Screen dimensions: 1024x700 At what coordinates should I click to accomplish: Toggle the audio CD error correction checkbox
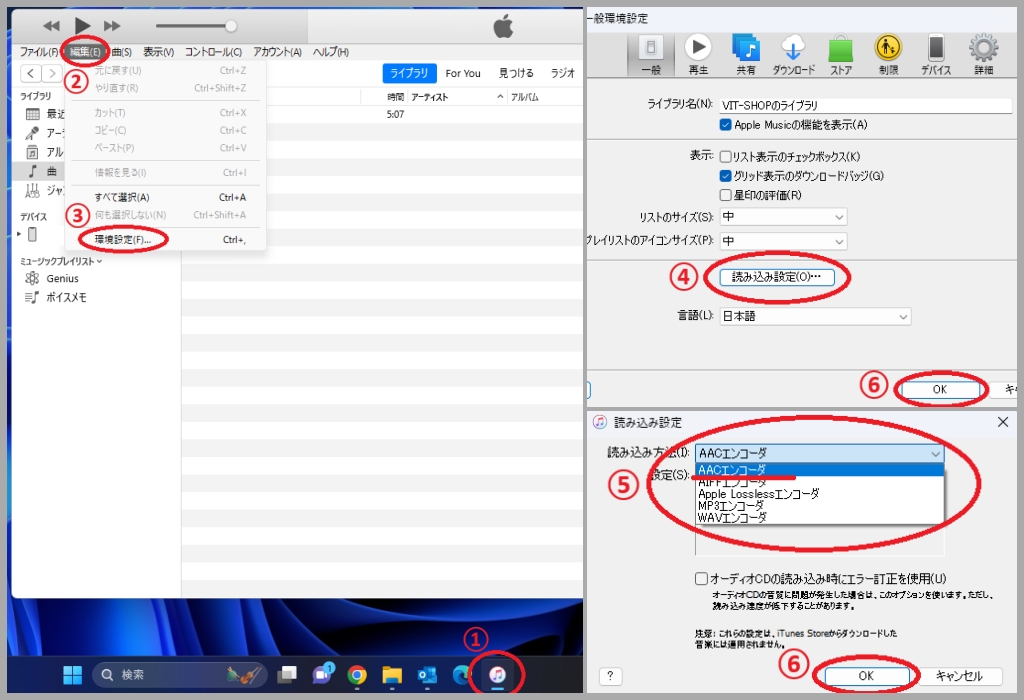tap(701, 579)
